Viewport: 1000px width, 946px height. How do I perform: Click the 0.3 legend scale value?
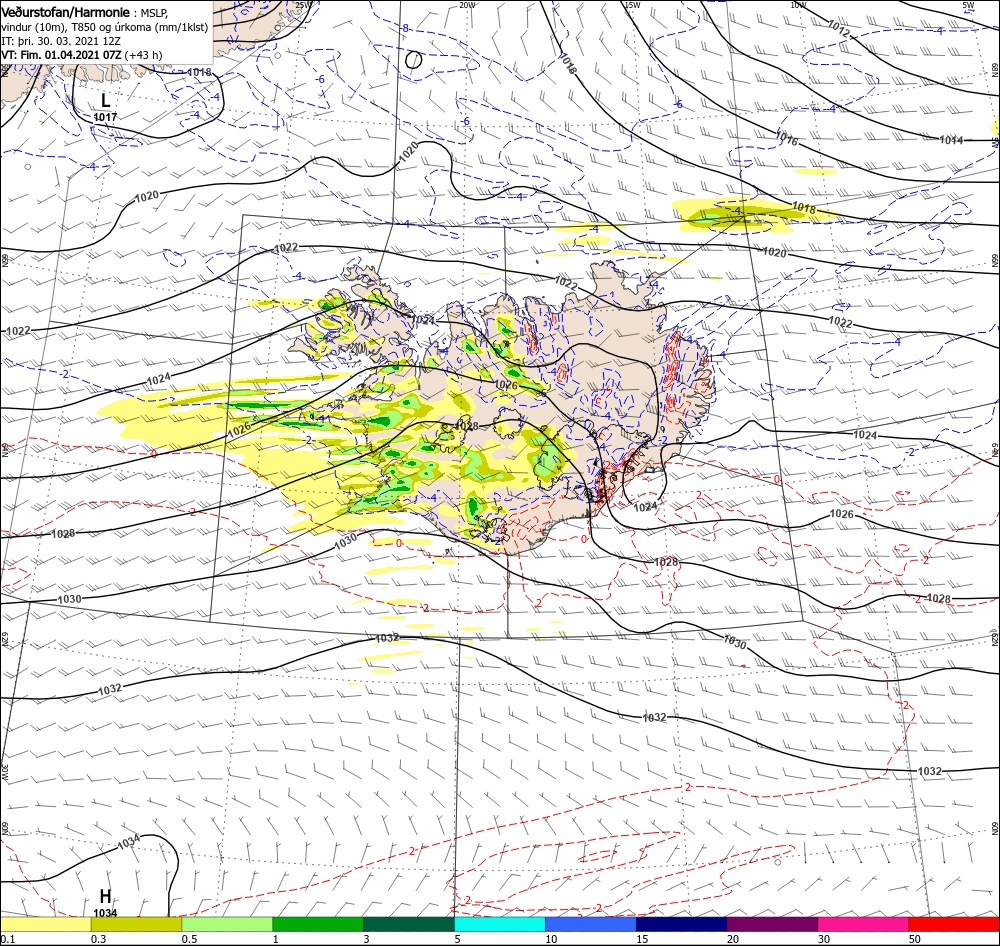(99, 939)
